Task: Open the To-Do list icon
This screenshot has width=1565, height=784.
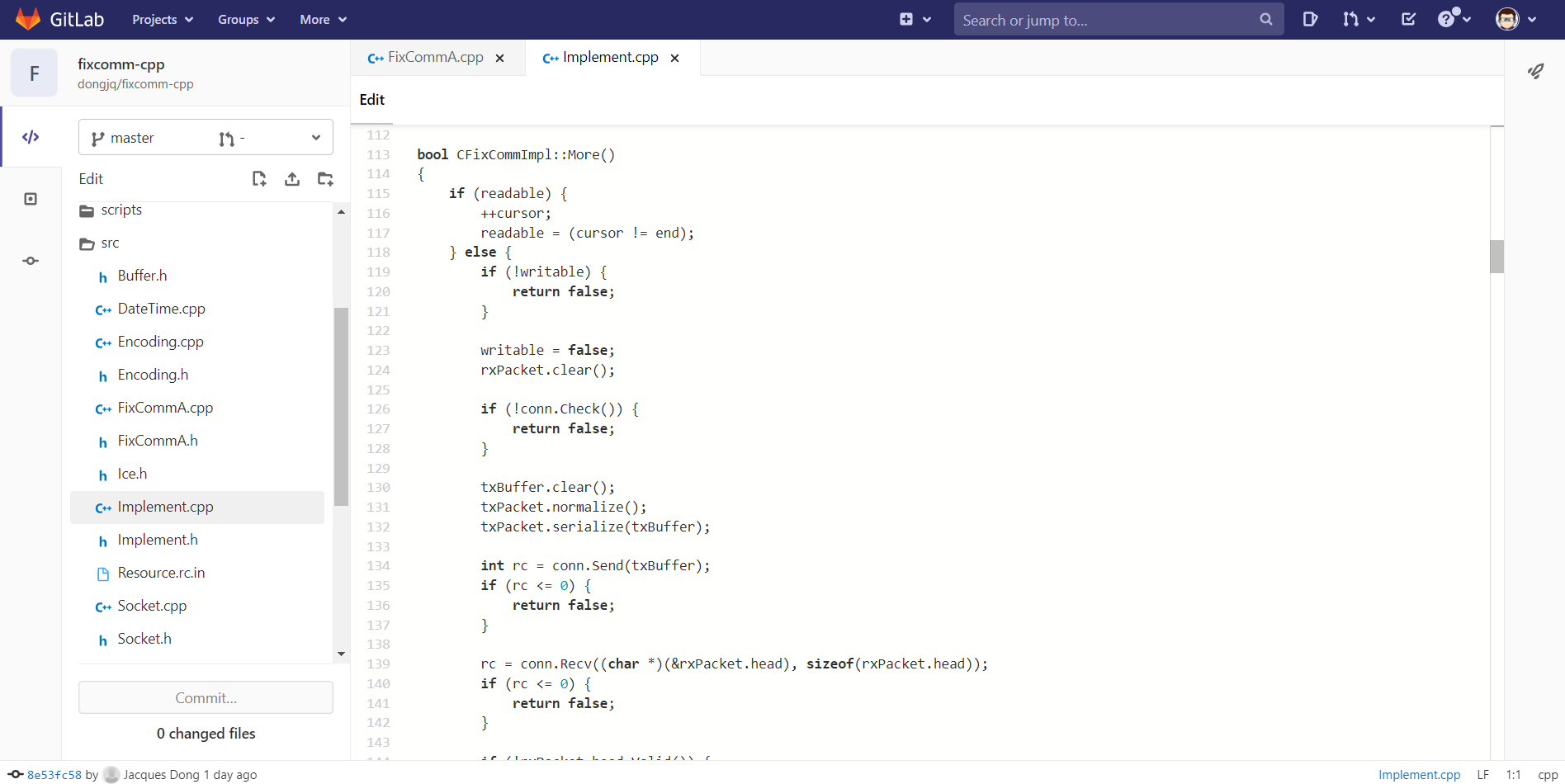Action: [1409, 20]
